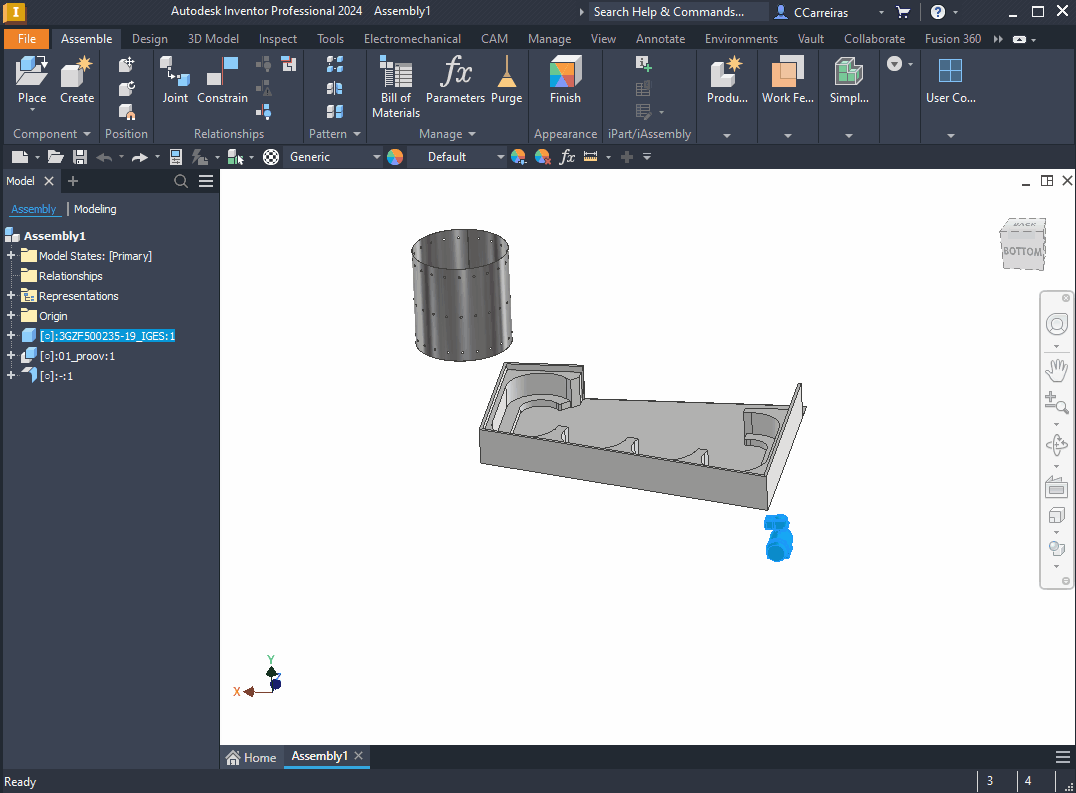Click the appearance color wheel swatch
Viewport: 1076px width, 793px height.
(395, 157)
